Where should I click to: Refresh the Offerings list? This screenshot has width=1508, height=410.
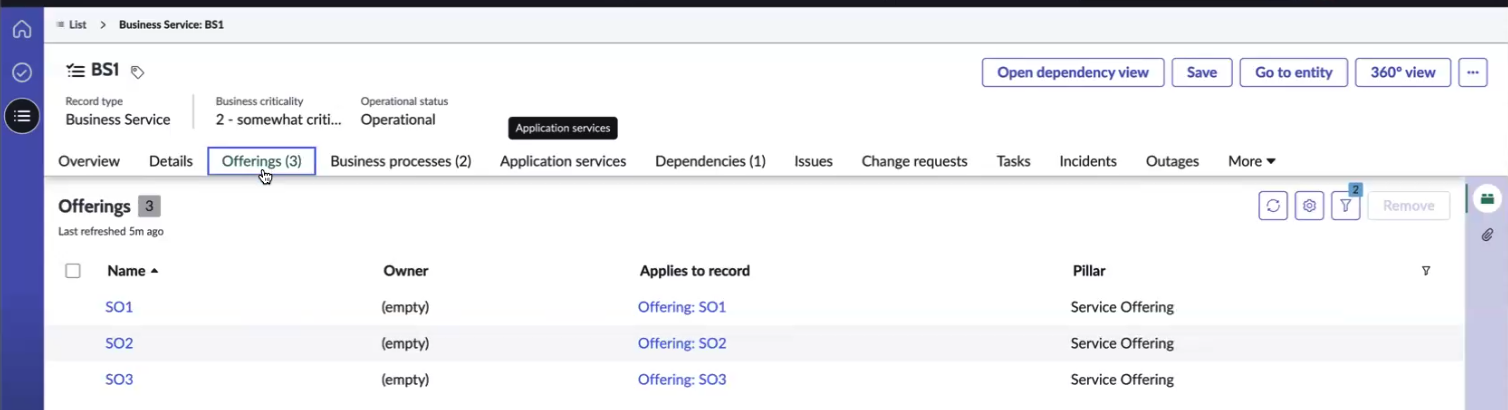(x=1273, y=206)
